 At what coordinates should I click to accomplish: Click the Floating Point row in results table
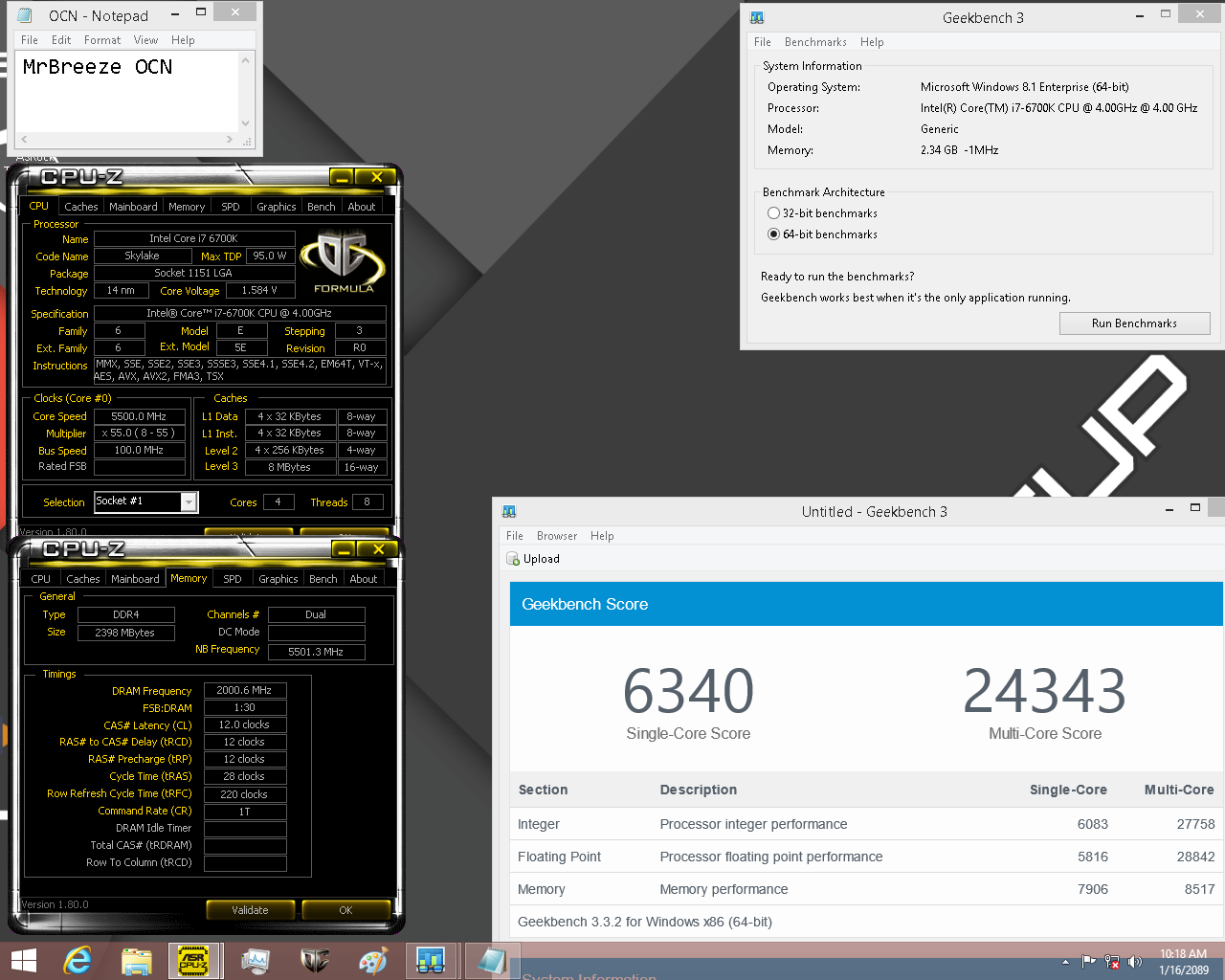[866, 857]
